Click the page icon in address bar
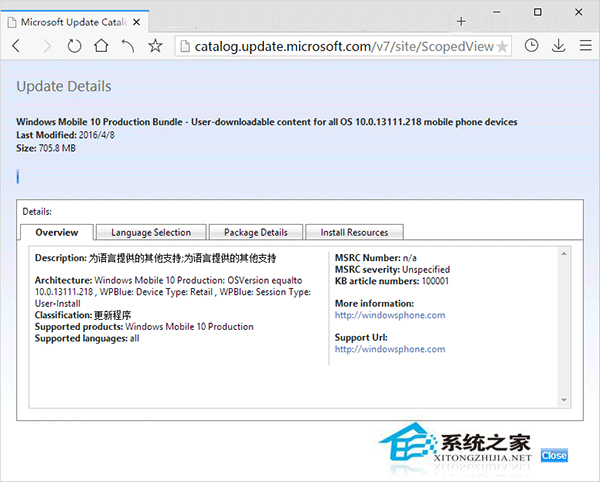The height and width of the screenshot is (482, 600). click(185, 46)
